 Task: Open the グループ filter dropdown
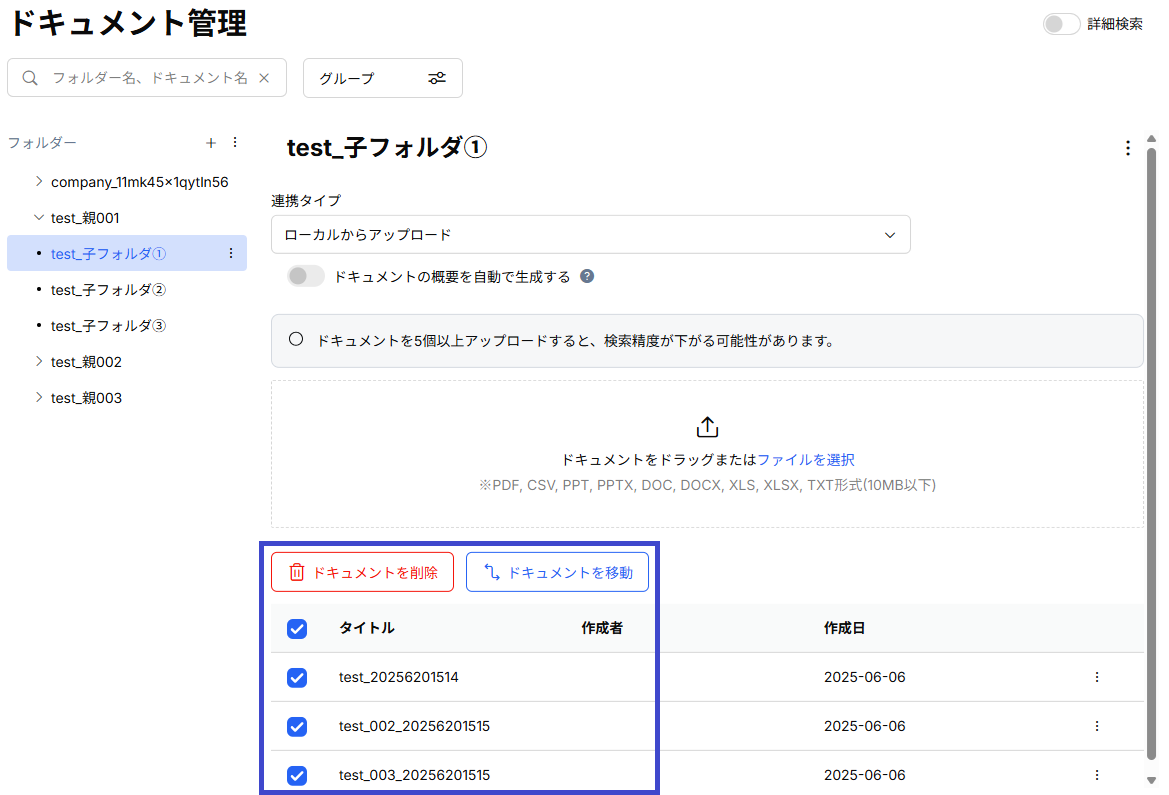382,78
